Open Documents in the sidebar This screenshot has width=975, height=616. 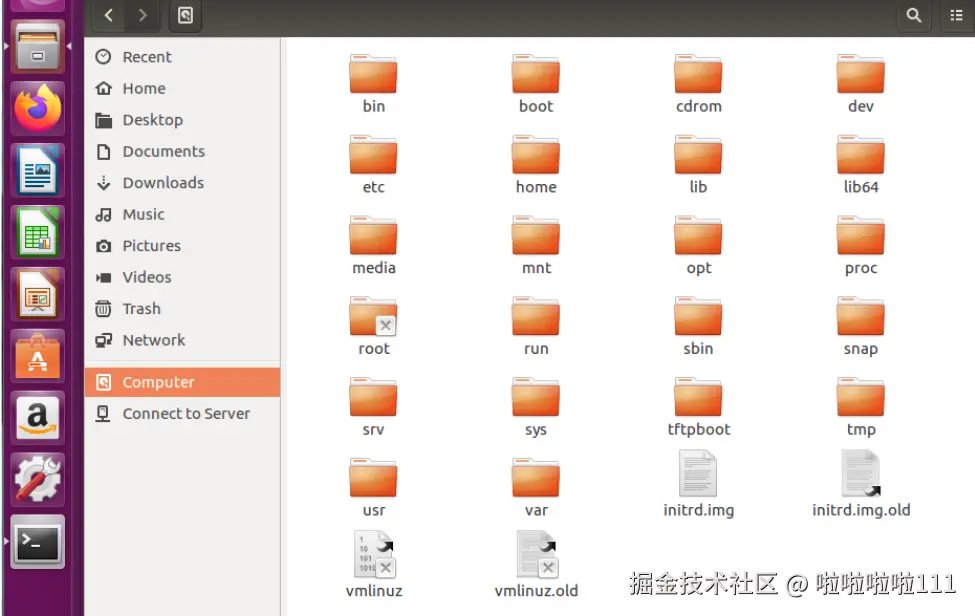182,152
